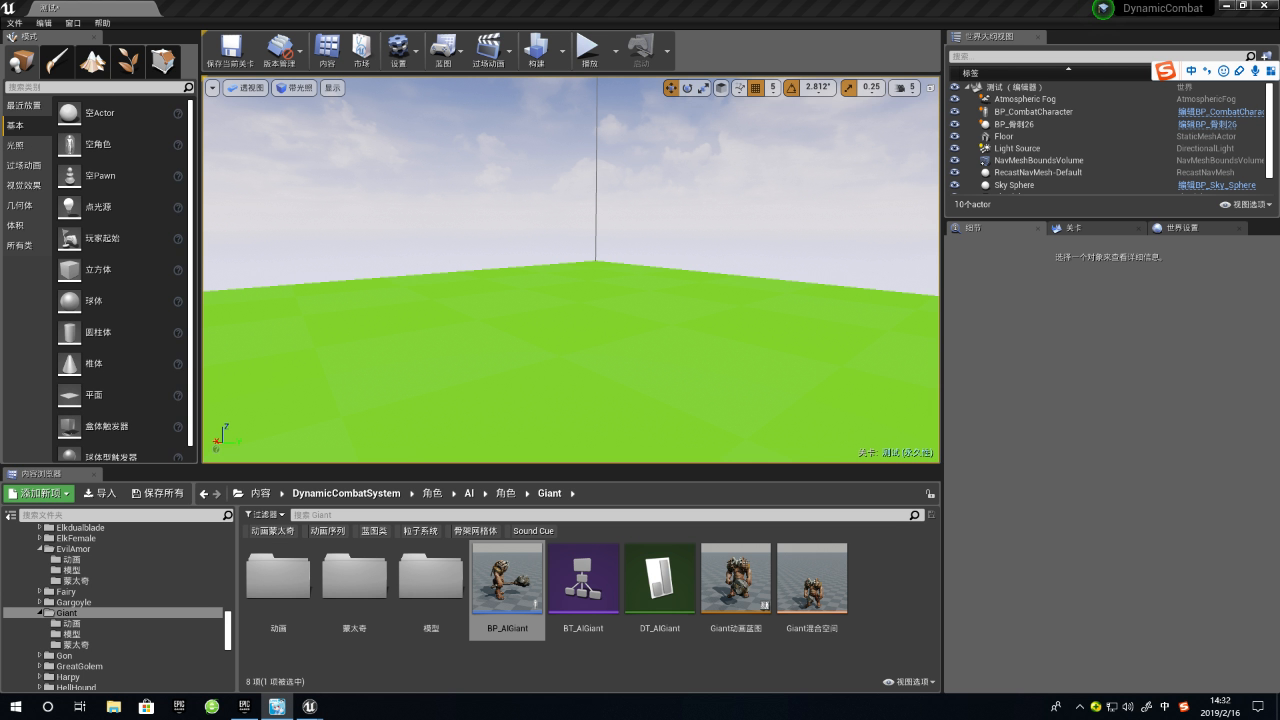Hide the Floor actor using its eye icon

coord(954,136)
